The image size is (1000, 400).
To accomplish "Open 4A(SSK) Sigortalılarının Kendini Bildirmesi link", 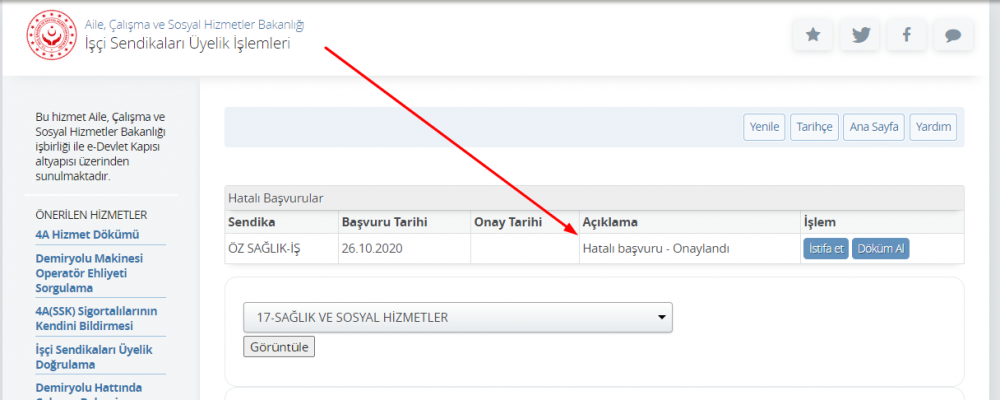I will point(96,318).
